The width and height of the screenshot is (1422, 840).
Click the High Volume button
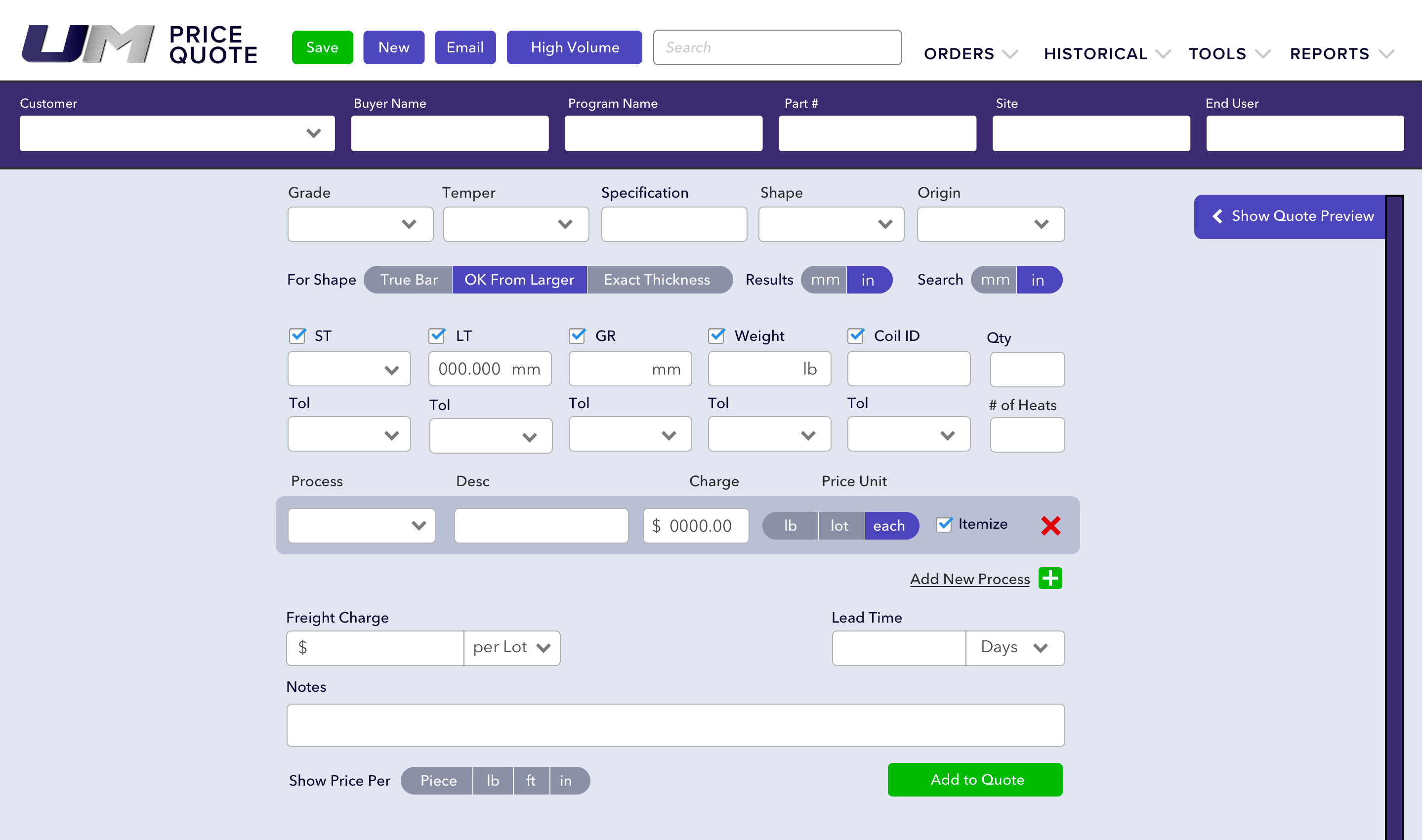[x=574, y=47]
